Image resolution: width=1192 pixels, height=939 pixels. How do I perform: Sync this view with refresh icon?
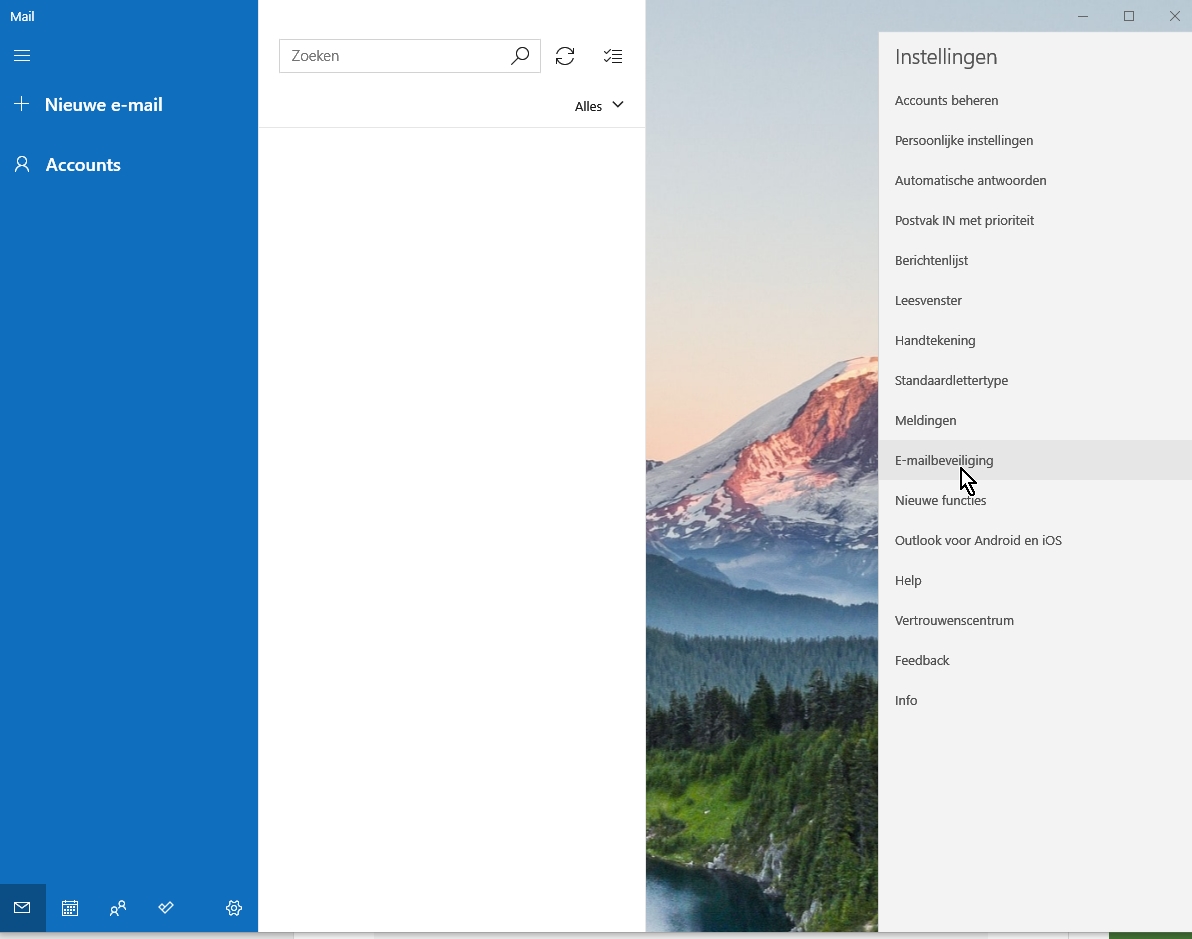click(565, 56)
